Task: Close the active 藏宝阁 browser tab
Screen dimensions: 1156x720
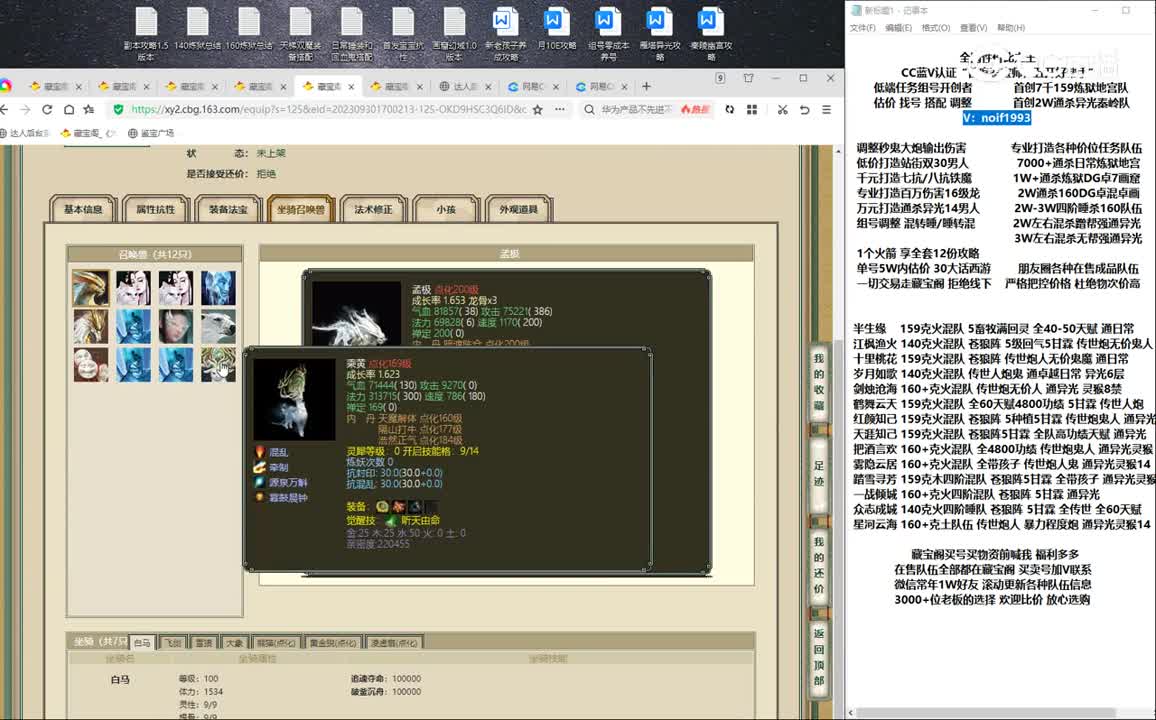Action: [x=352, y=86]
